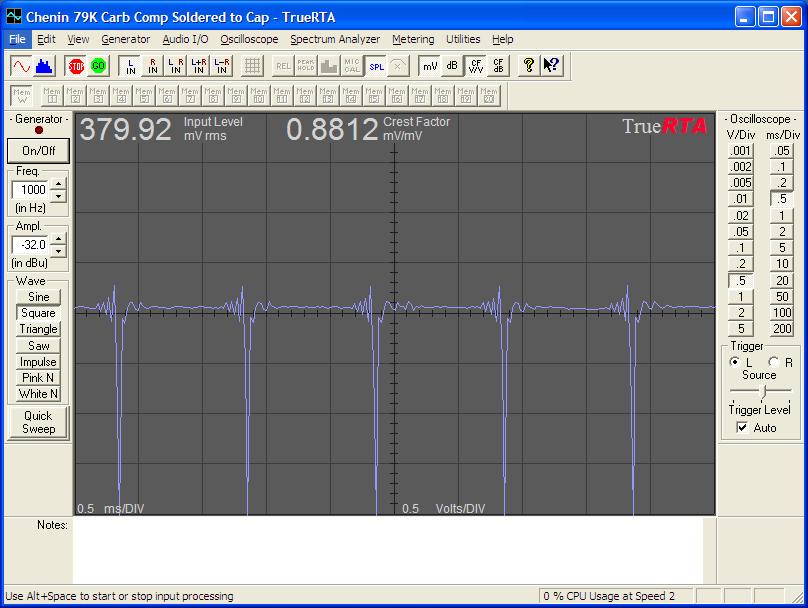The image size is (808, 608).
Task: Open the Spectrum Analyzer menu
Action: (x=334, y=39)
